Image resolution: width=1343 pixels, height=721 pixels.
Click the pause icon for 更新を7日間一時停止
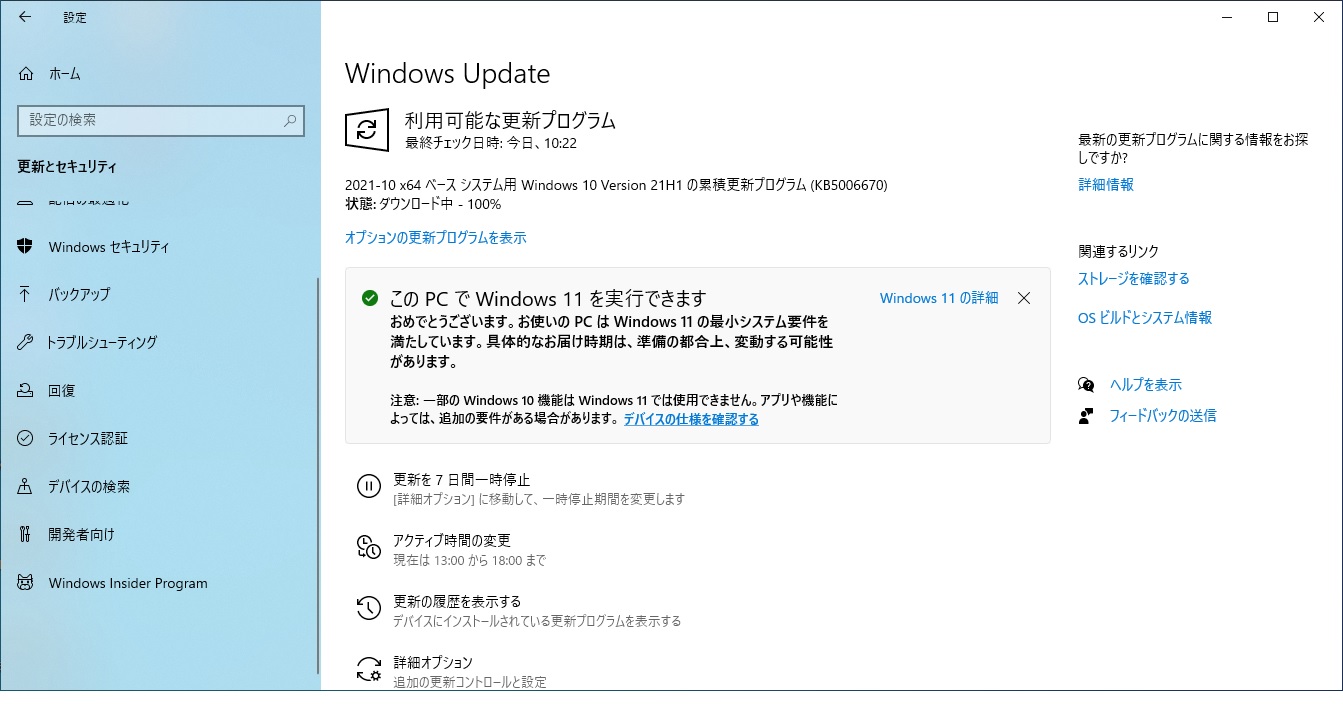369,487
